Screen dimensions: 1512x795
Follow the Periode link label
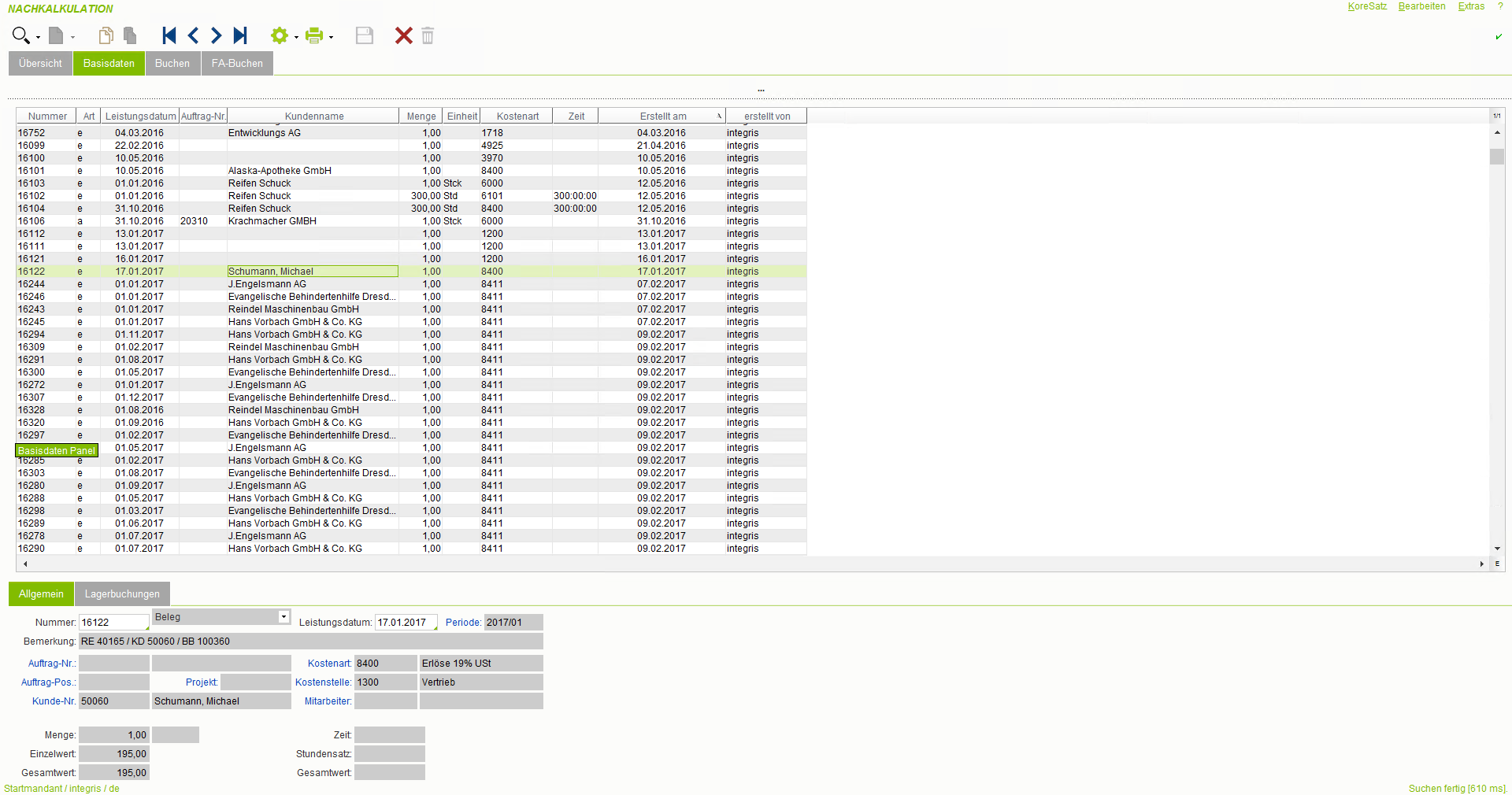click(x=463, y=623)
